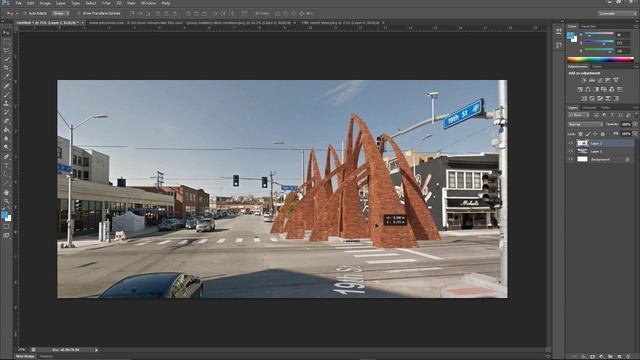Select the Hand tool
This screenshot has height=360, width=640.
tap(6, 193)
